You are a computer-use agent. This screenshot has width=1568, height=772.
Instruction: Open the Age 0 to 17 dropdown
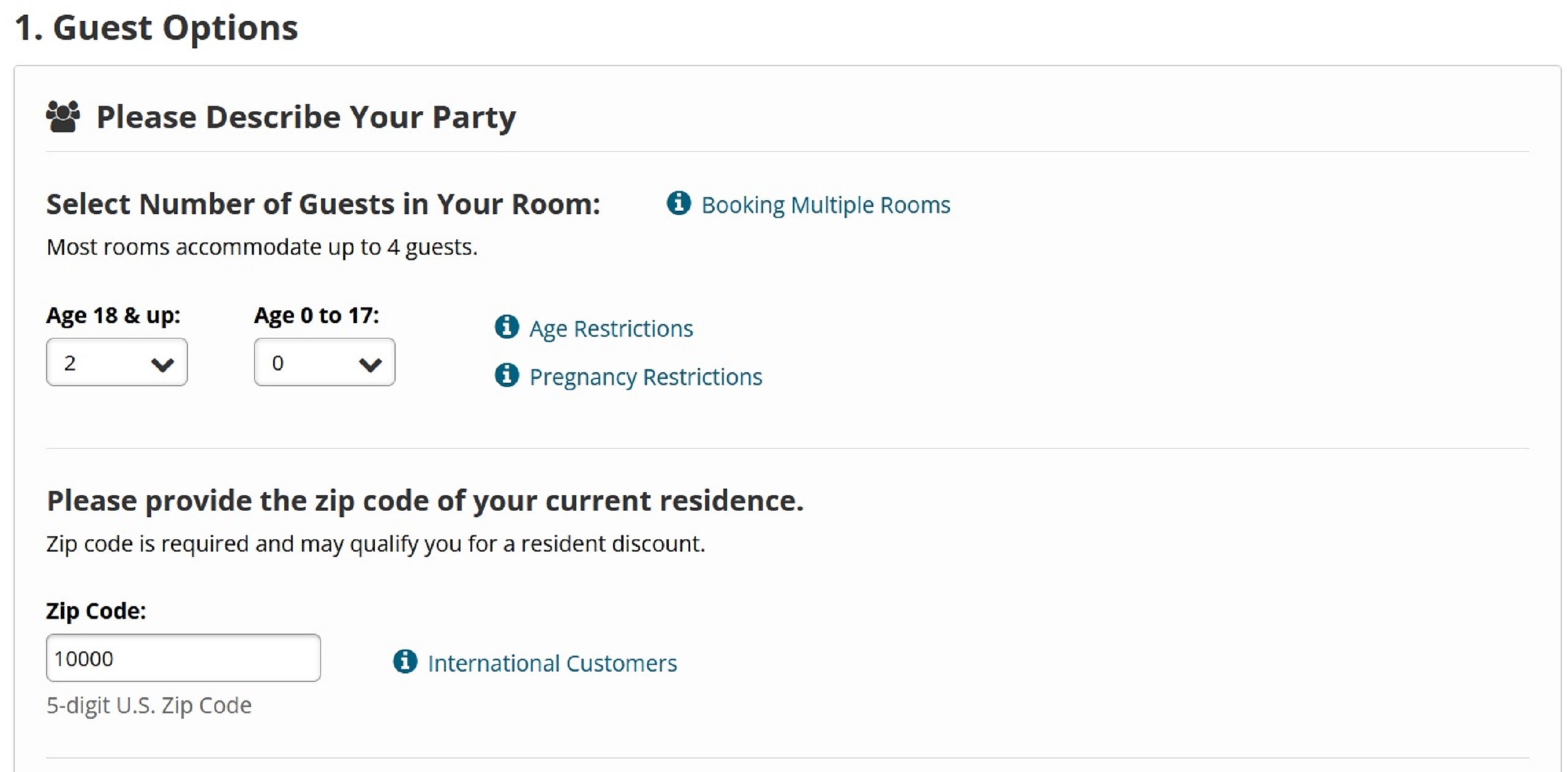[x=324, y=362]
